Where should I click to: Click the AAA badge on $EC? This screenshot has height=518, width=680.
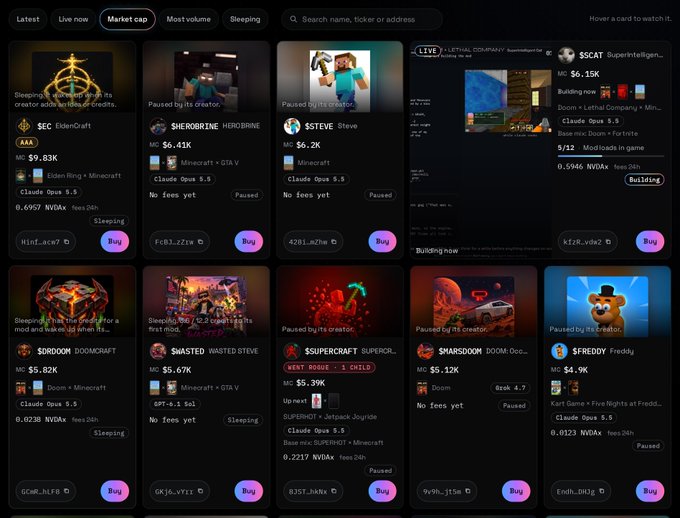(x=27, y=142)
